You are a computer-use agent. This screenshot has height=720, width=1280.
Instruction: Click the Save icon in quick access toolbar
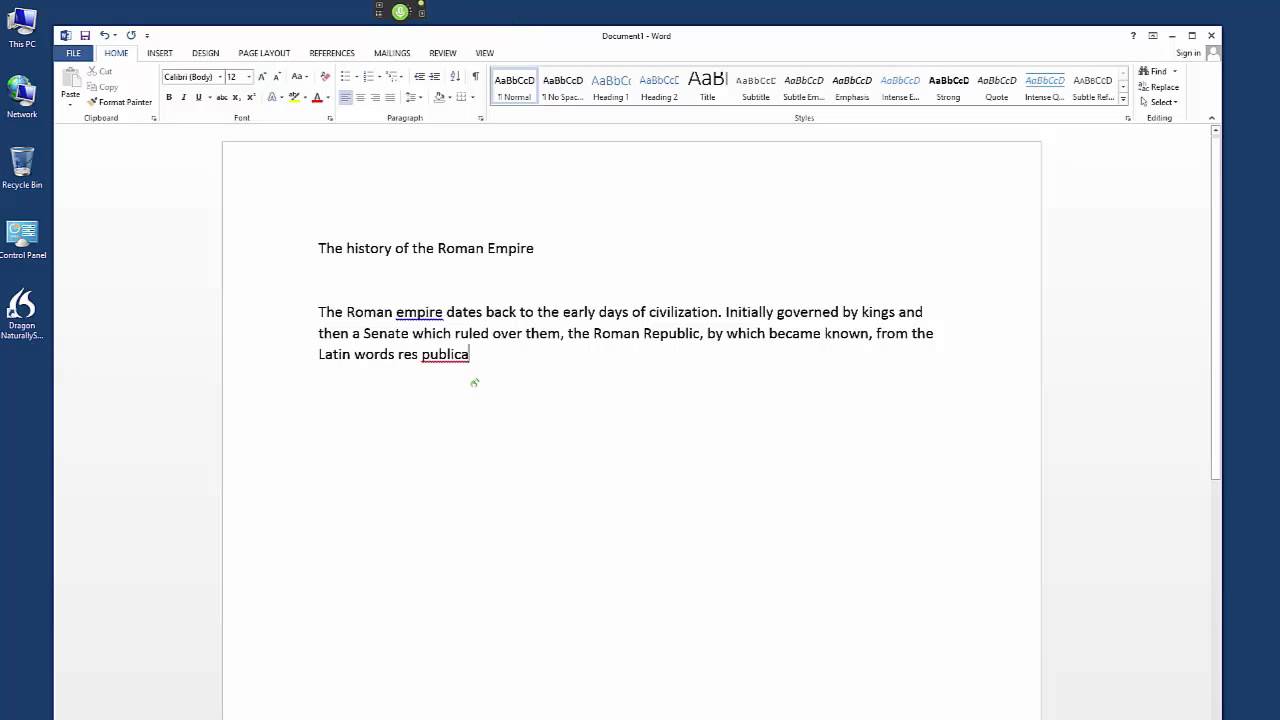click(85, 36)
